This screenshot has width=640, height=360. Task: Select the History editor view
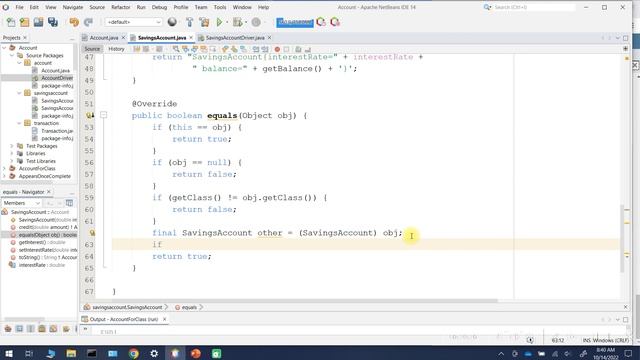[x=116, y=49]
